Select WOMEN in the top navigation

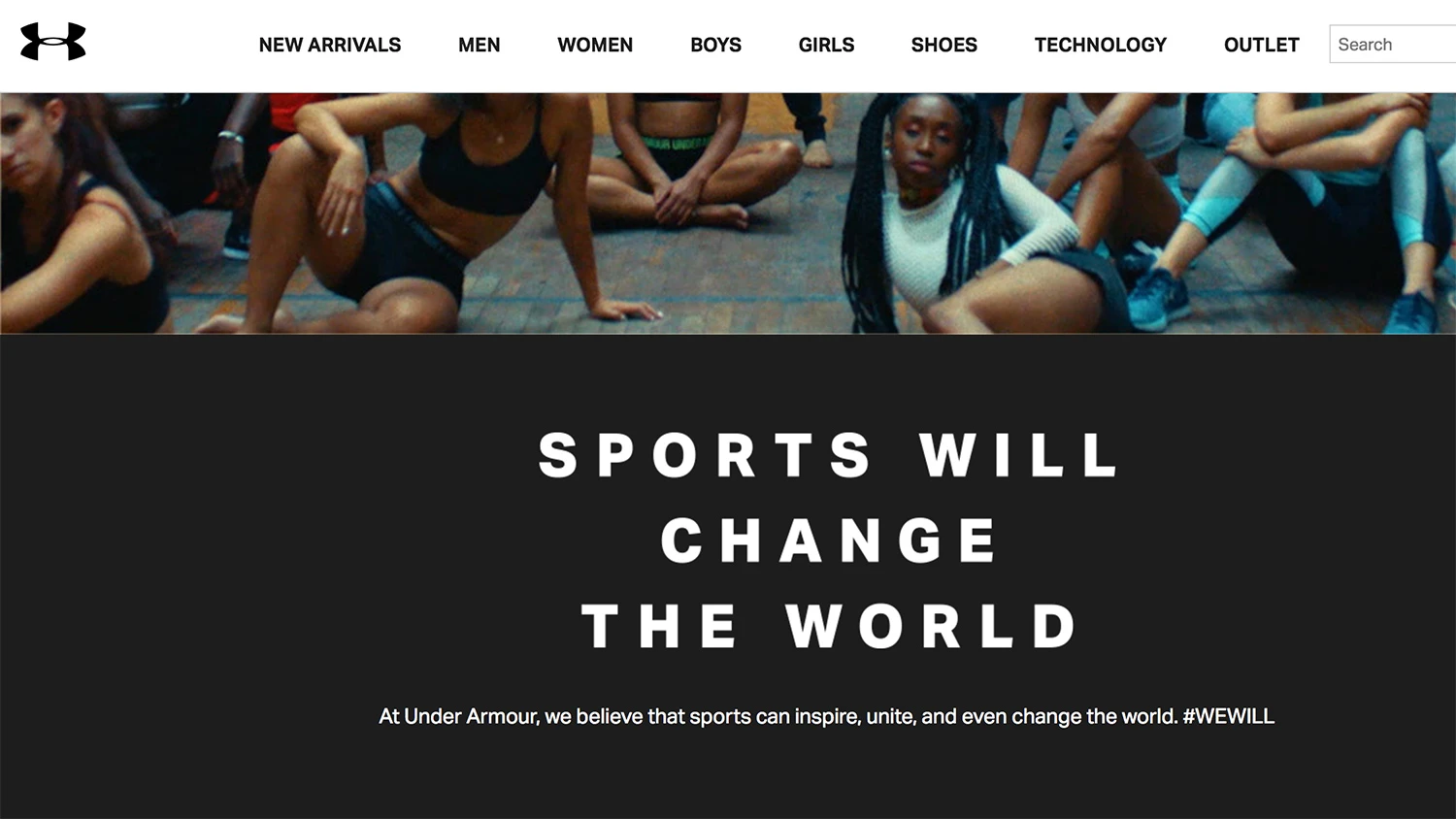[595, 45]
